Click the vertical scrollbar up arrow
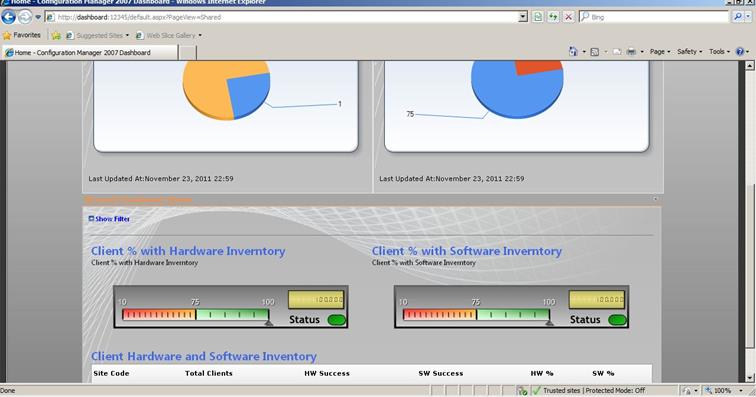 [750, 66]
